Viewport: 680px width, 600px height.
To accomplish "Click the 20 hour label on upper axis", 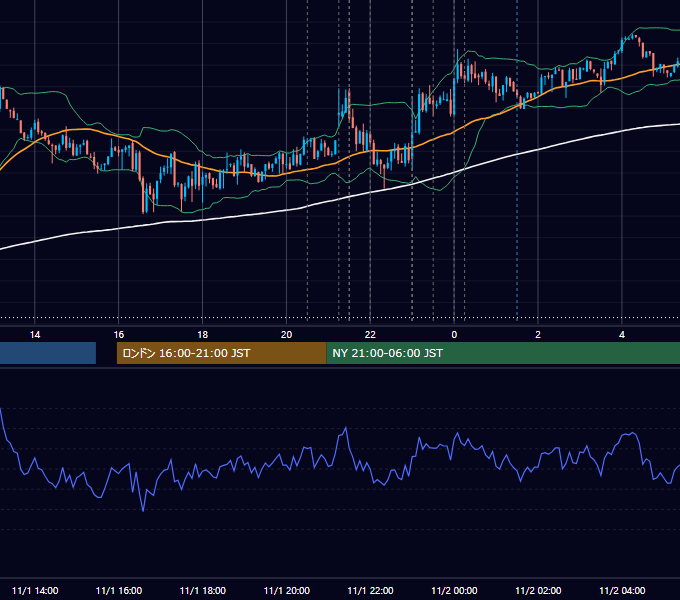I will click(286, 335).
